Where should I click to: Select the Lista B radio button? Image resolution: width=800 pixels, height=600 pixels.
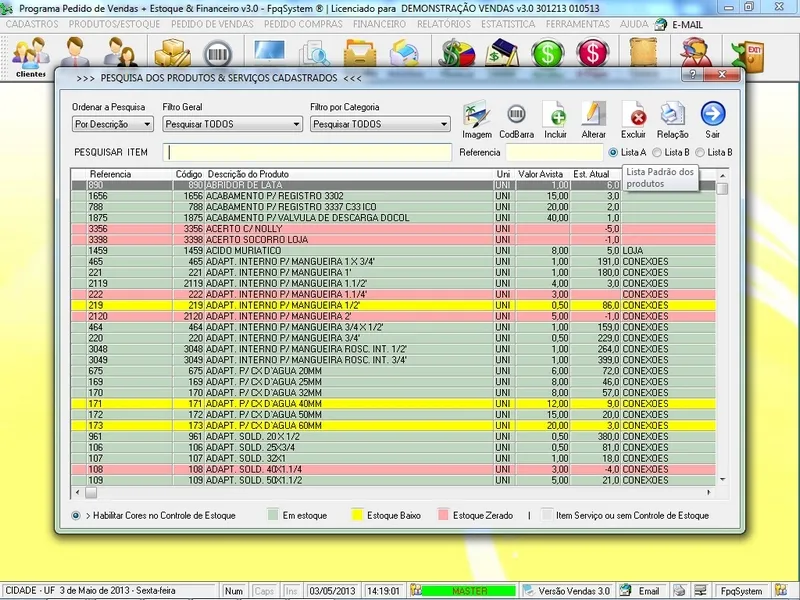(x=657, y=152)
